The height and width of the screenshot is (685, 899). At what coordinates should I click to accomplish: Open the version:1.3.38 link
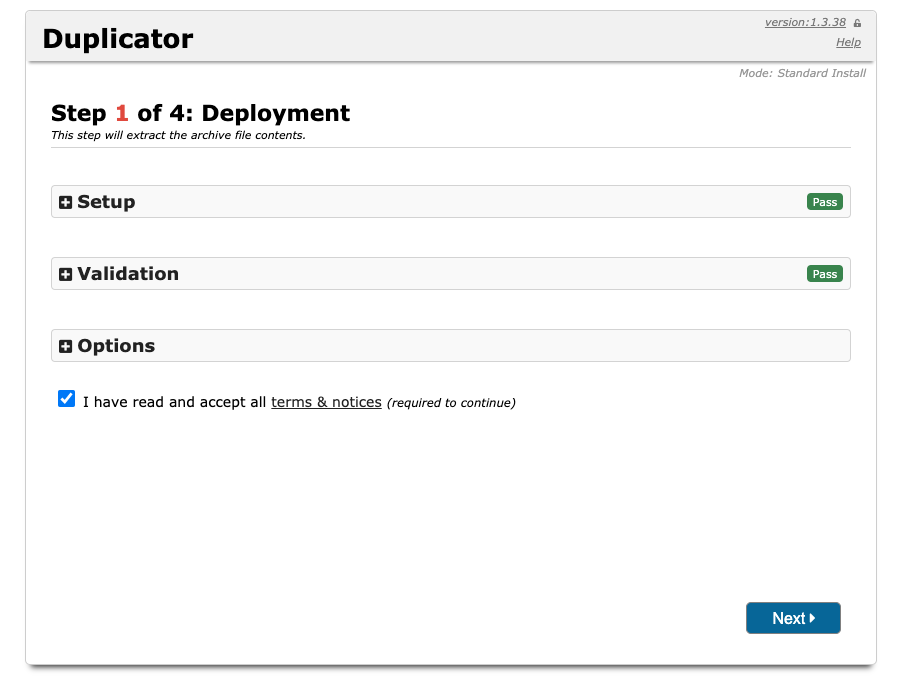[x=805, y=22]
